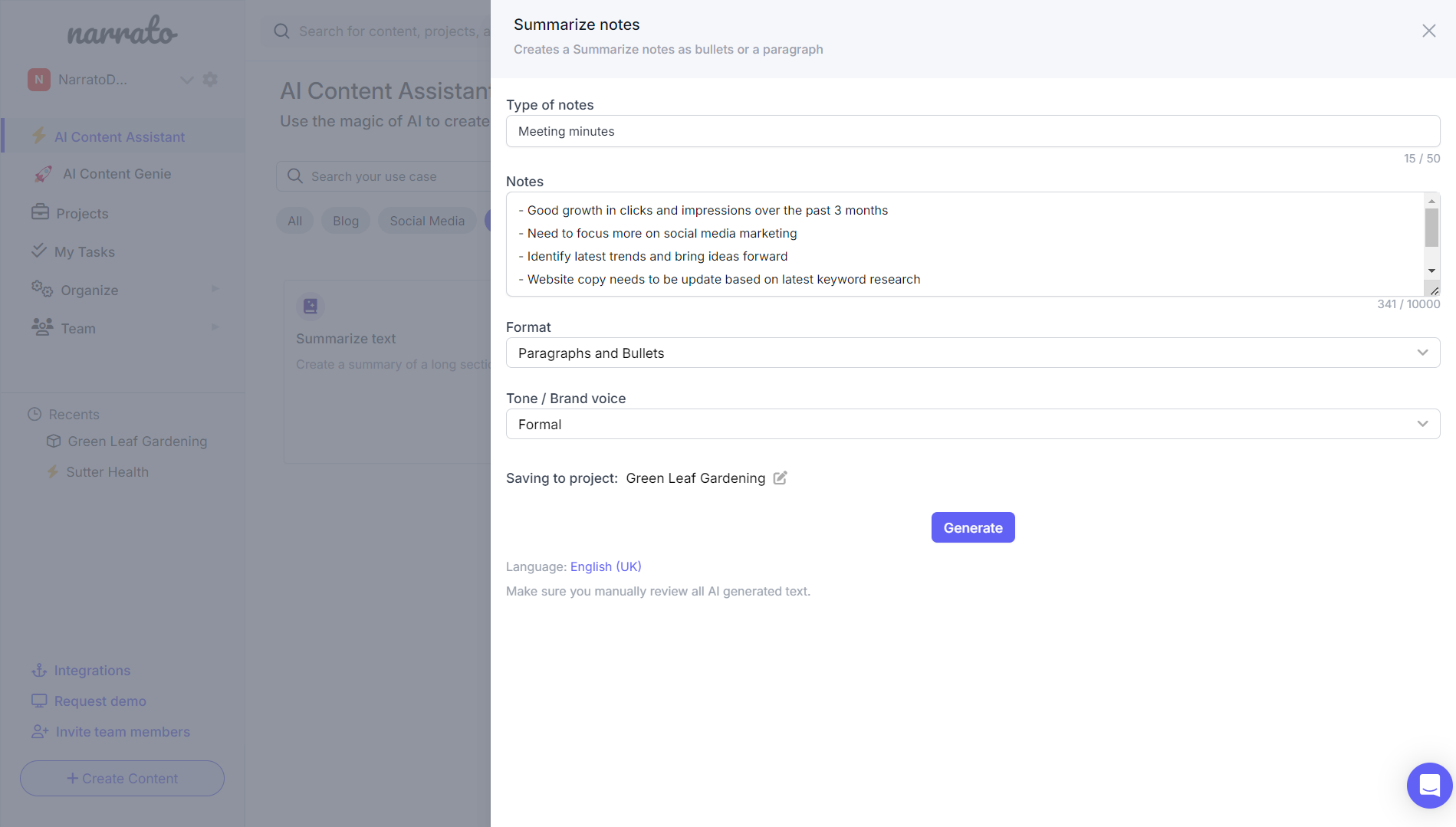
Task: Click the AI Content Assistant lightning icon
Action: click(x=39, y=136)
